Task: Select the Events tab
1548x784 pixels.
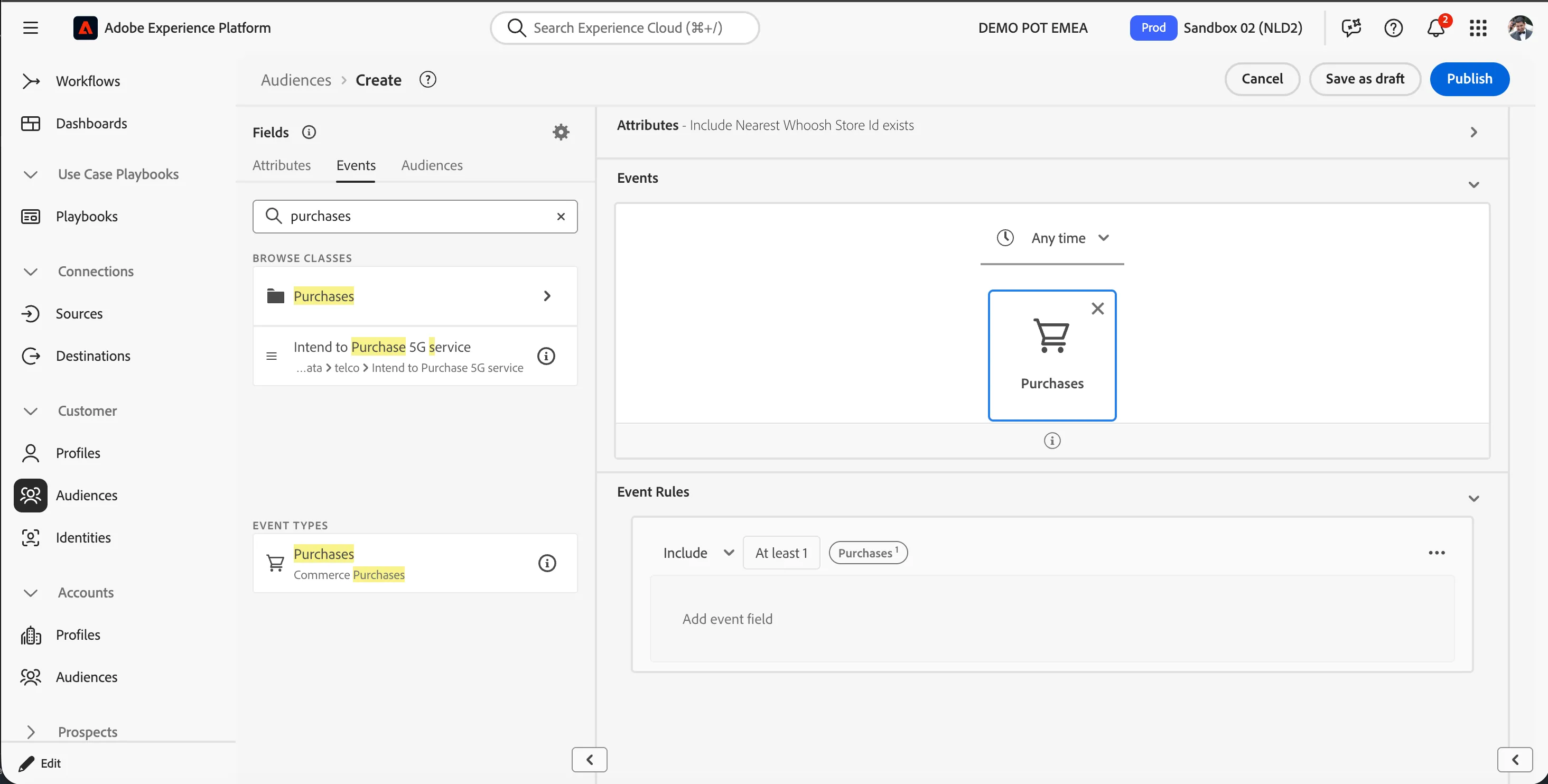Action: point(356,165)
